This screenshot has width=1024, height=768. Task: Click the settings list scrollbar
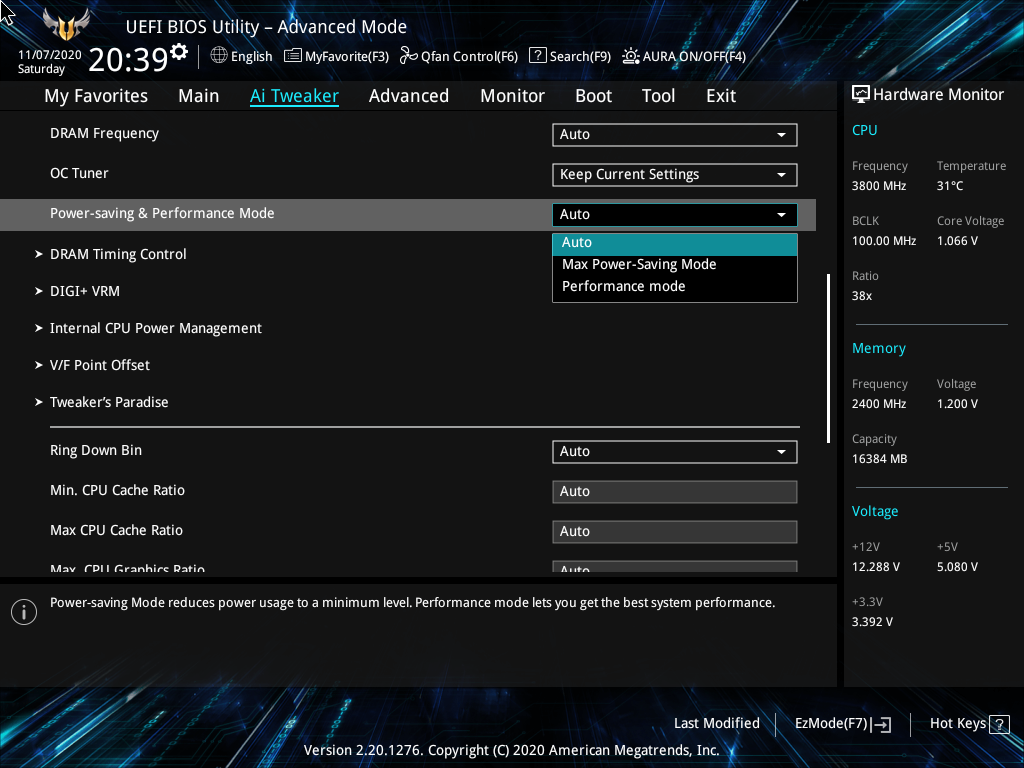(829, 359)
